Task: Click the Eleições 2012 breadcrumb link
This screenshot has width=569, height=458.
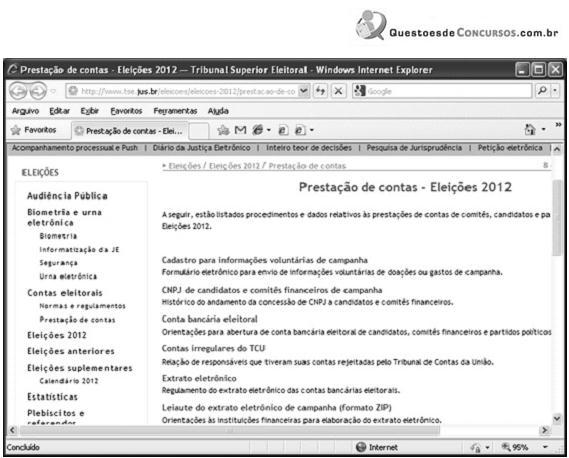Action: tap(234, 166)
